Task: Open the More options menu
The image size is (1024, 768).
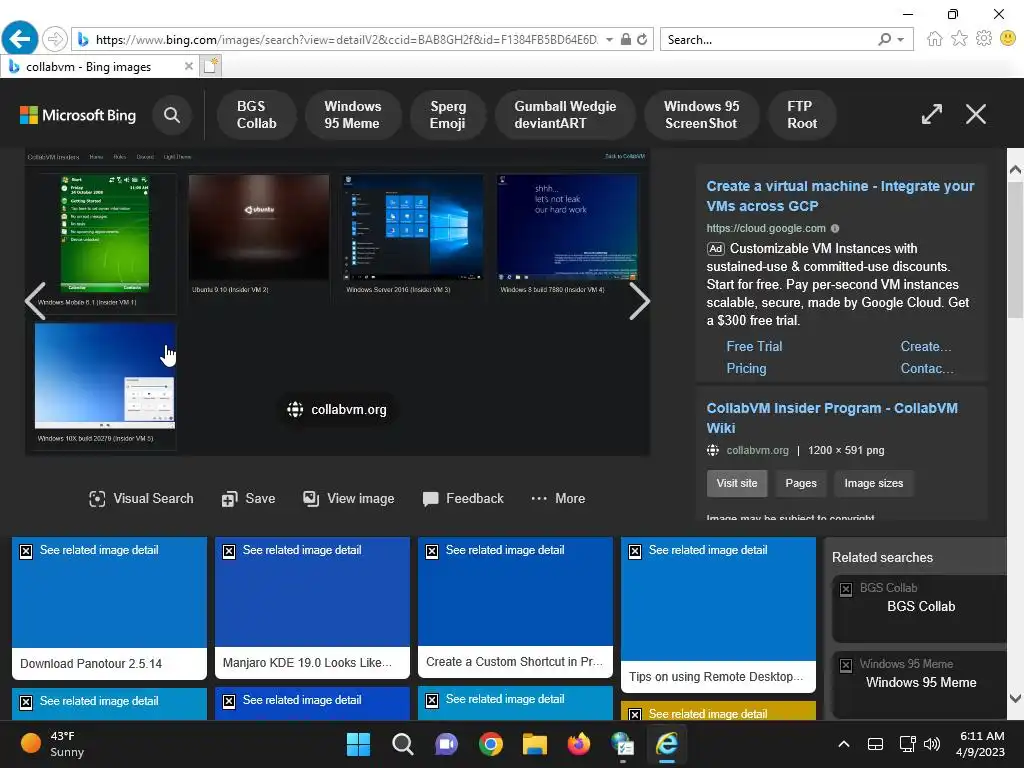Action: click(558, 498)
